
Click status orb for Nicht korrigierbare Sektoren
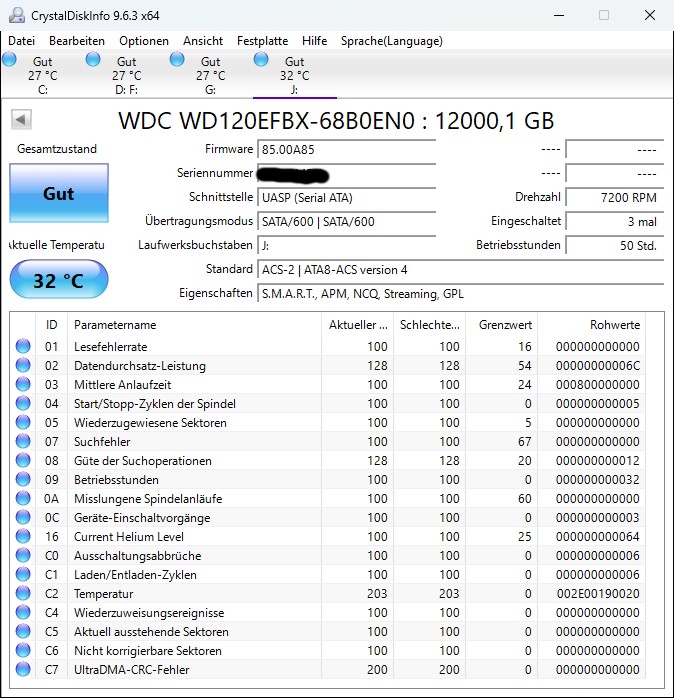pyautogui.click(x=23, y=650)
